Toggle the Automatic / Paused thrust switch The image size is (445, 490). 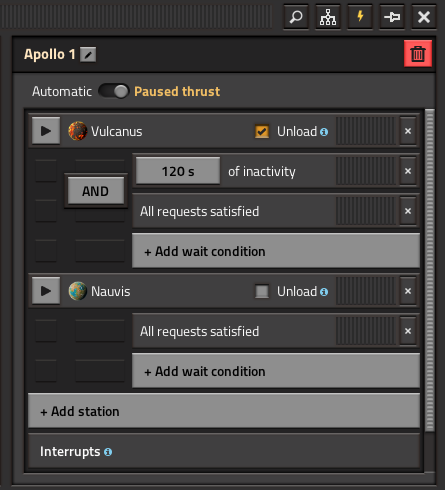(x=114, y=91)
